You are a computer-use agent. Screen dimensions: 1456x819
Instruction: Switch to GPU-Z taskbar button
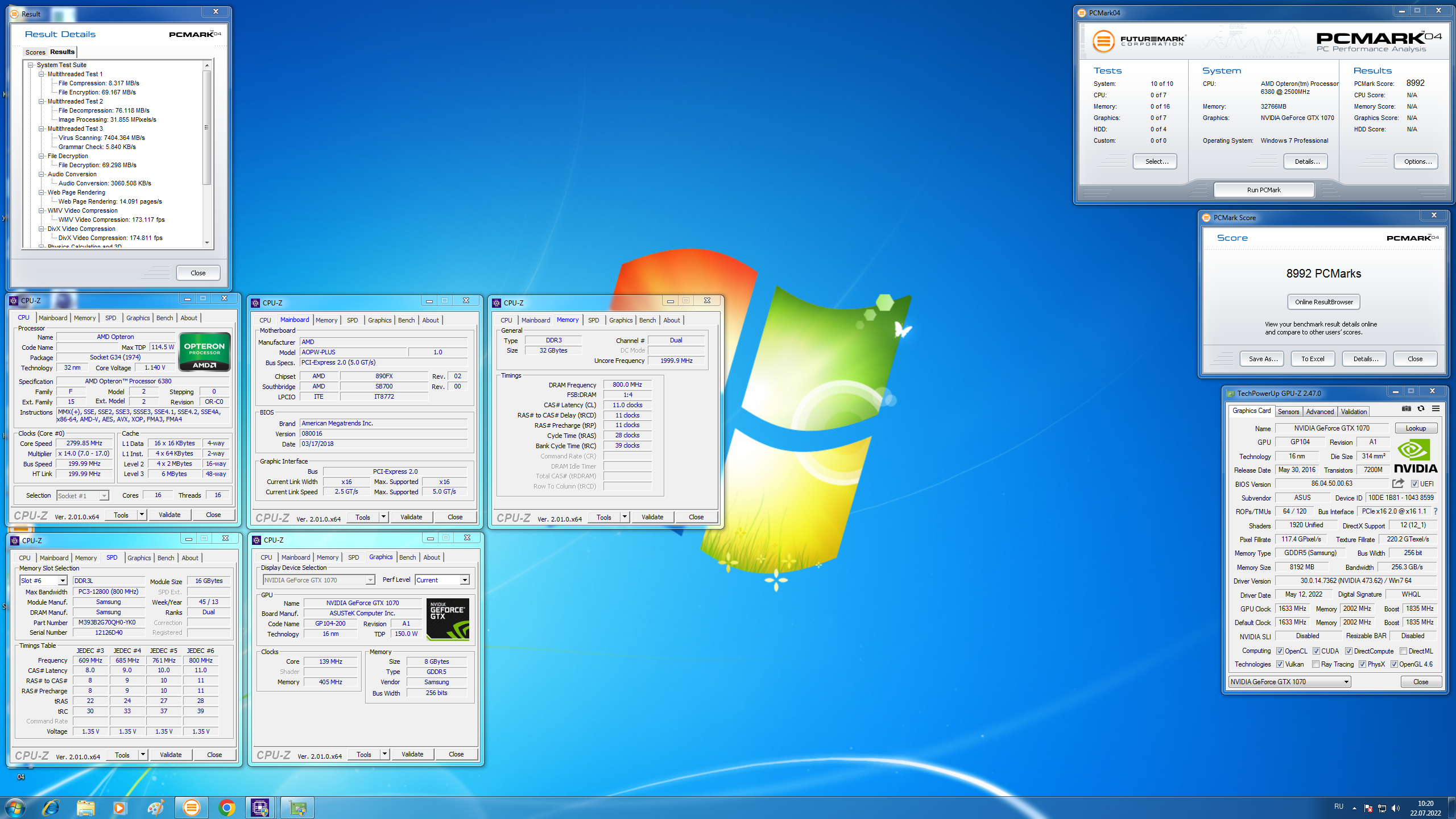[x=297, y=808]
